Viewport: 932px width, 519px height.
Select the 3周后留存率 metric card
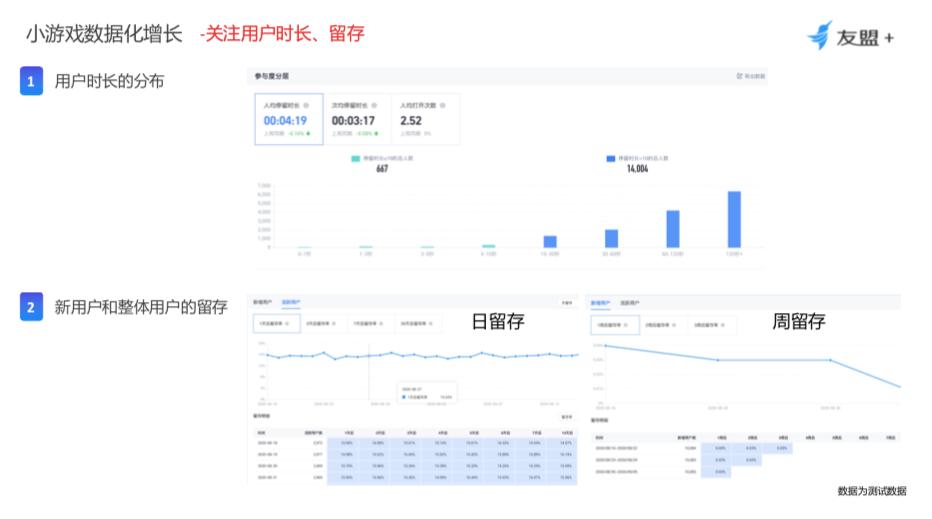tap(711, 325)
